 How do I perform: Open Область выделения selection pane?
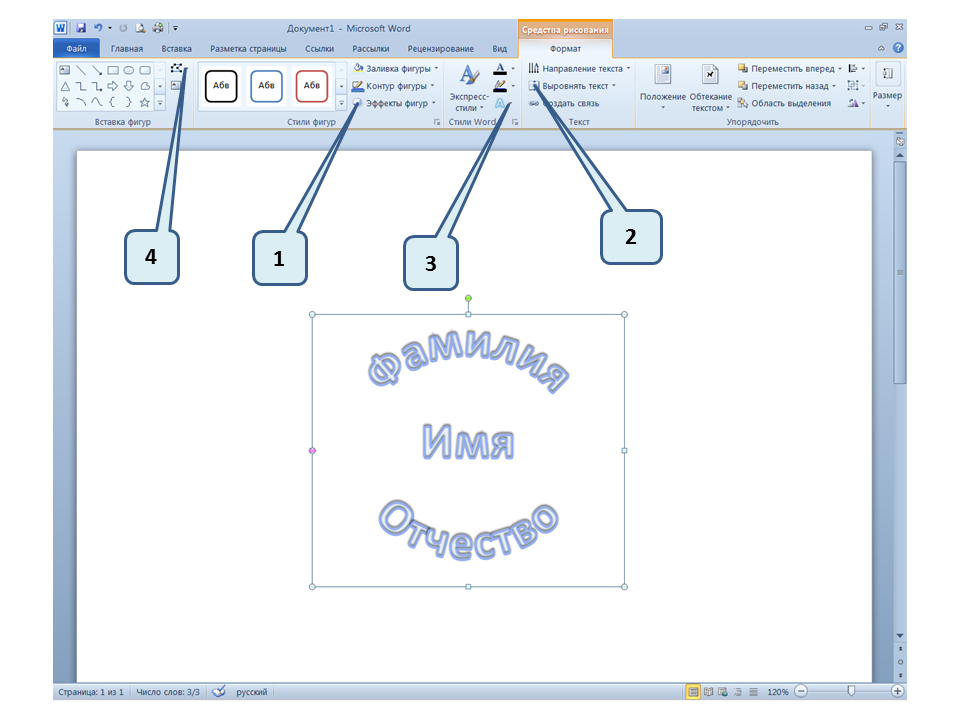click(x=784, y=103)
